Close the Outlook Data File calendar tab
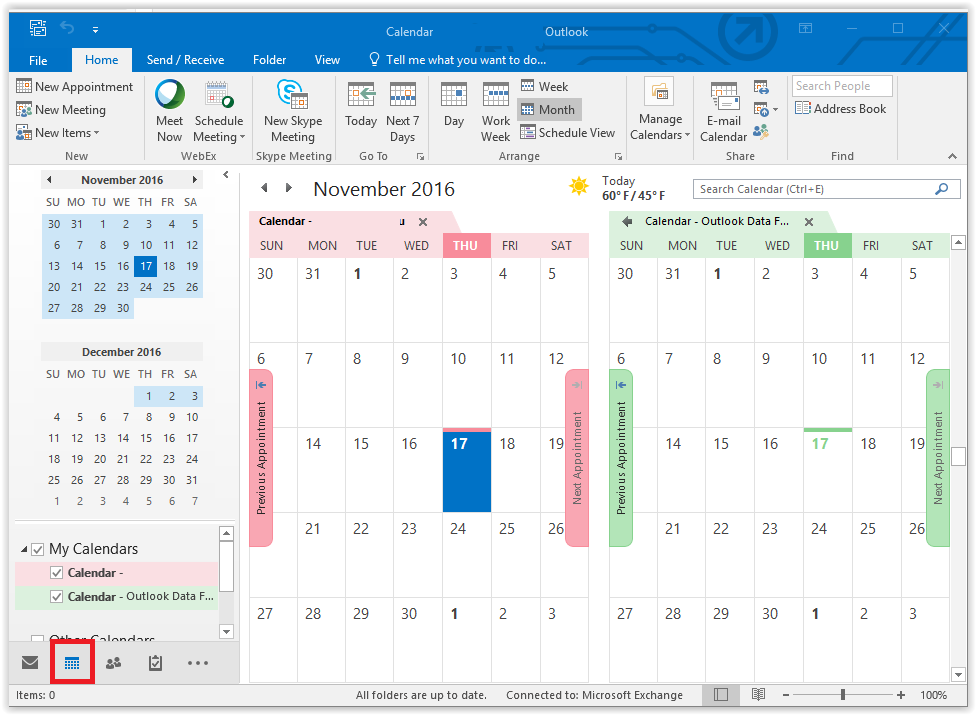This screenshot has height=715, width=976. coord(809,222)
